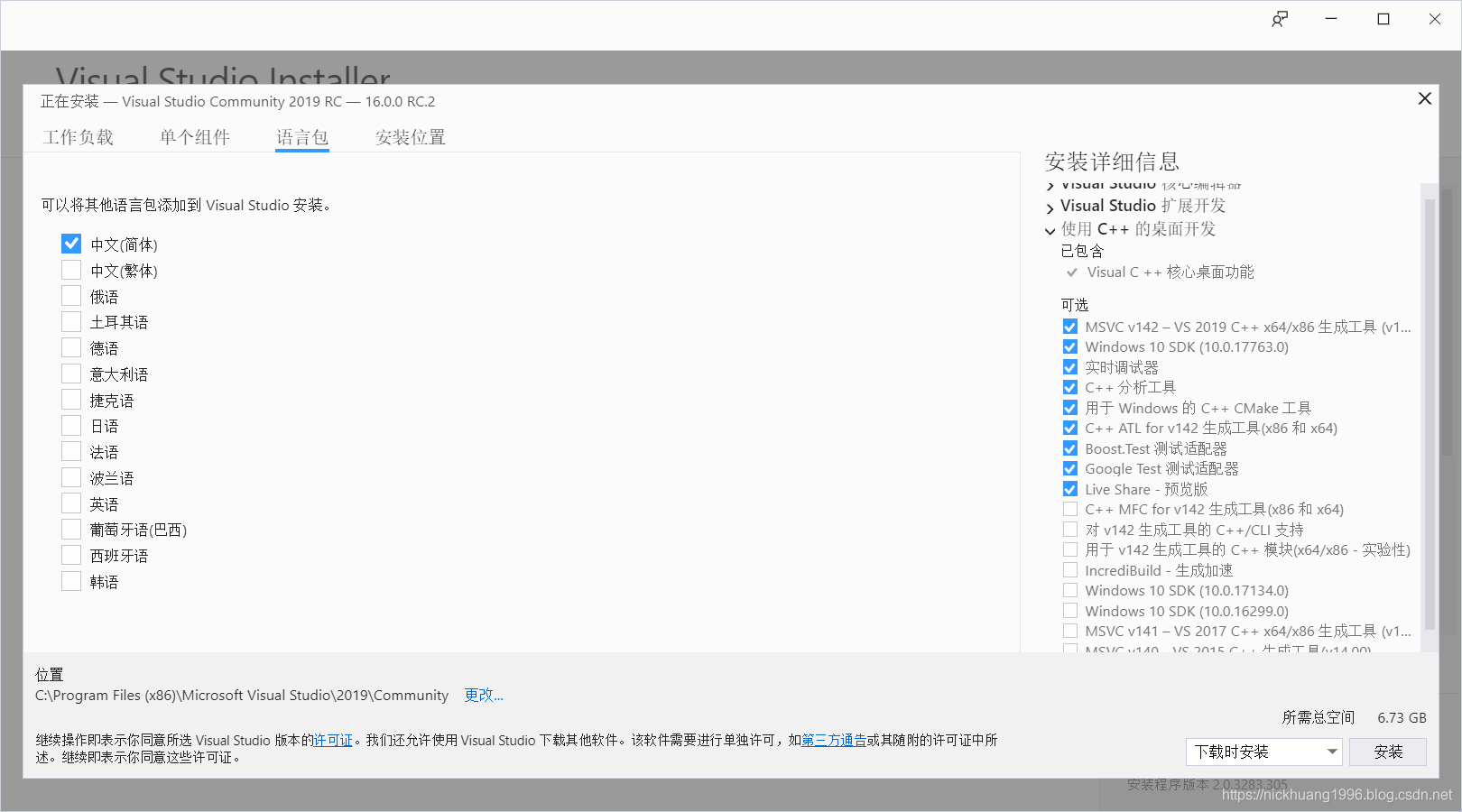Click 更改... to change install location
Image resolution: width=1462 pixels, height=812 pixels.
point(483,695)
